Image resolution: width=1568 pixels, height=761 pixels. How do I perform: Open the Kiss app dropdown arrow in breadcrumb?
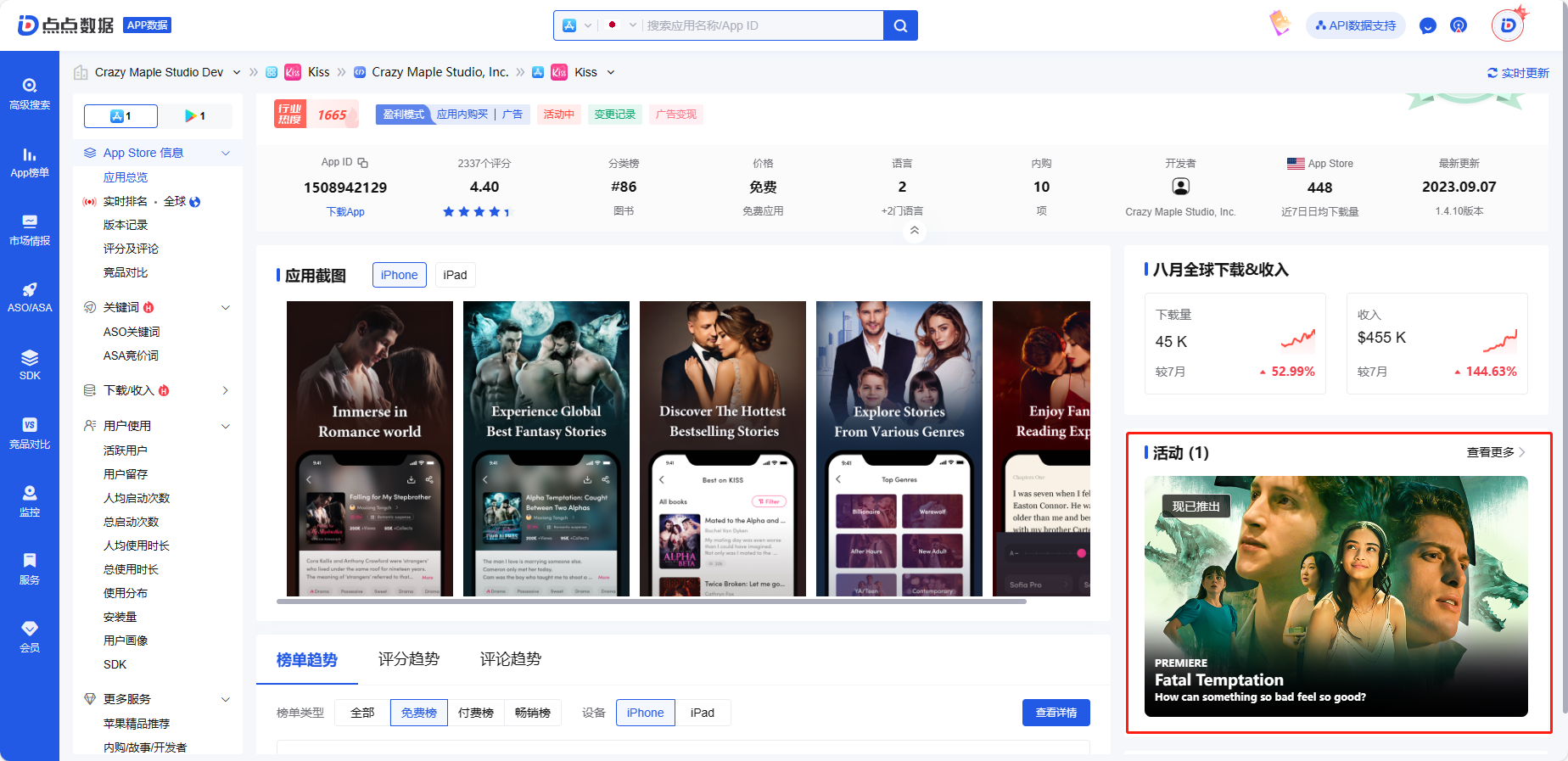611,72
